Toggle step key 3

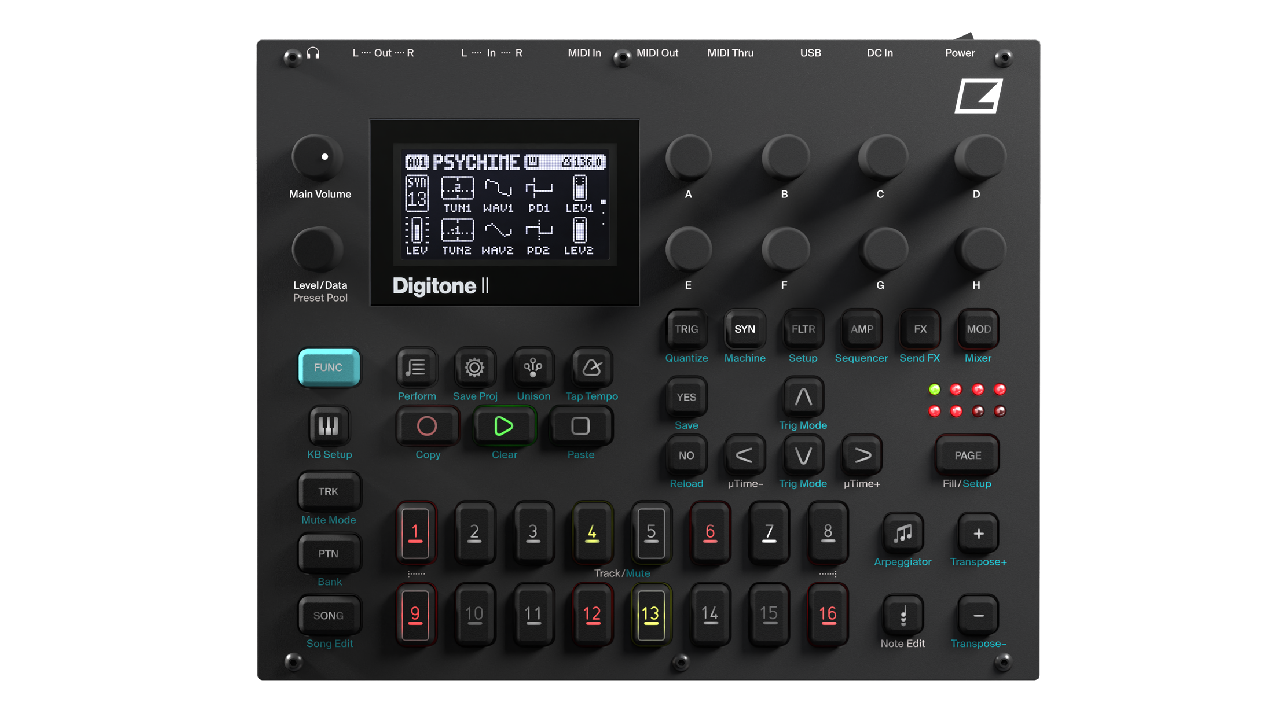coord(533,533)
